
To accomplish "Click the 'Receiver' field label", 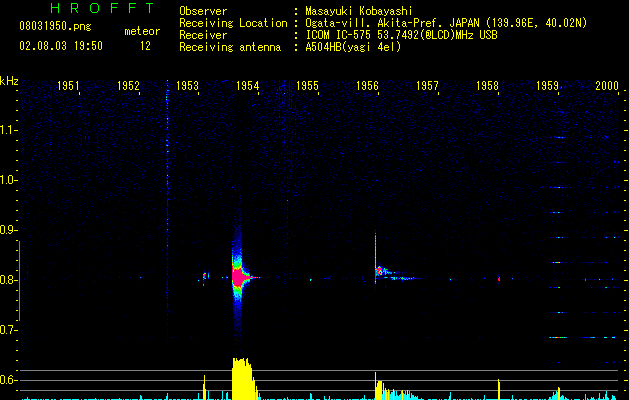I will click(203, 35).
